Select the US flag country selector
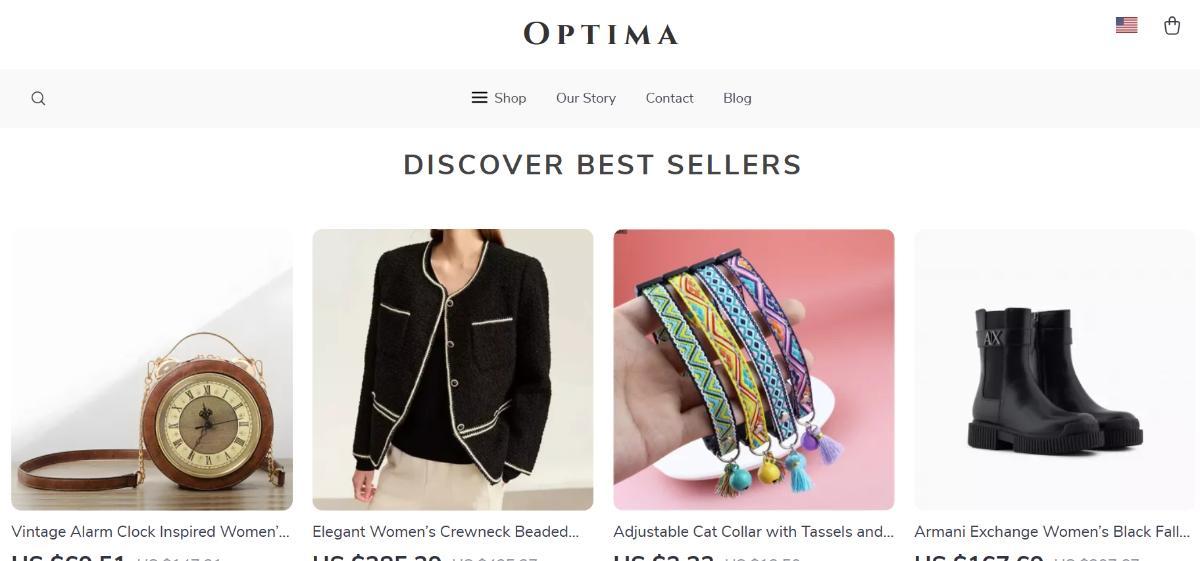Screen dimensions: 1200x561 [1126, 26]
